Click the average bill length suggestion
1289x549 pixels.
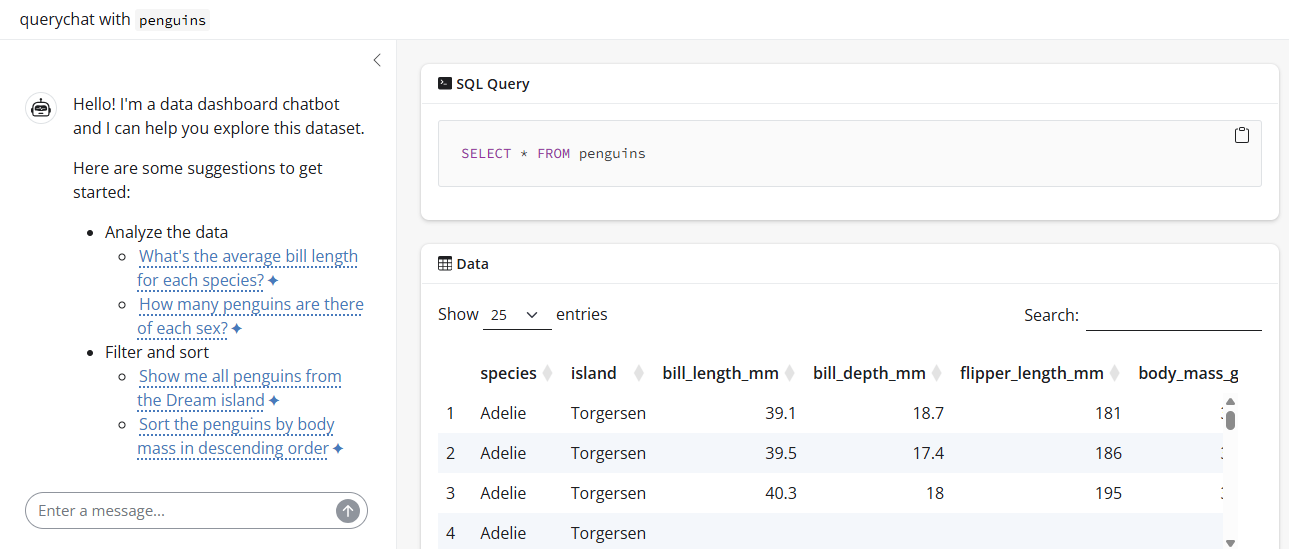point(247,268)
